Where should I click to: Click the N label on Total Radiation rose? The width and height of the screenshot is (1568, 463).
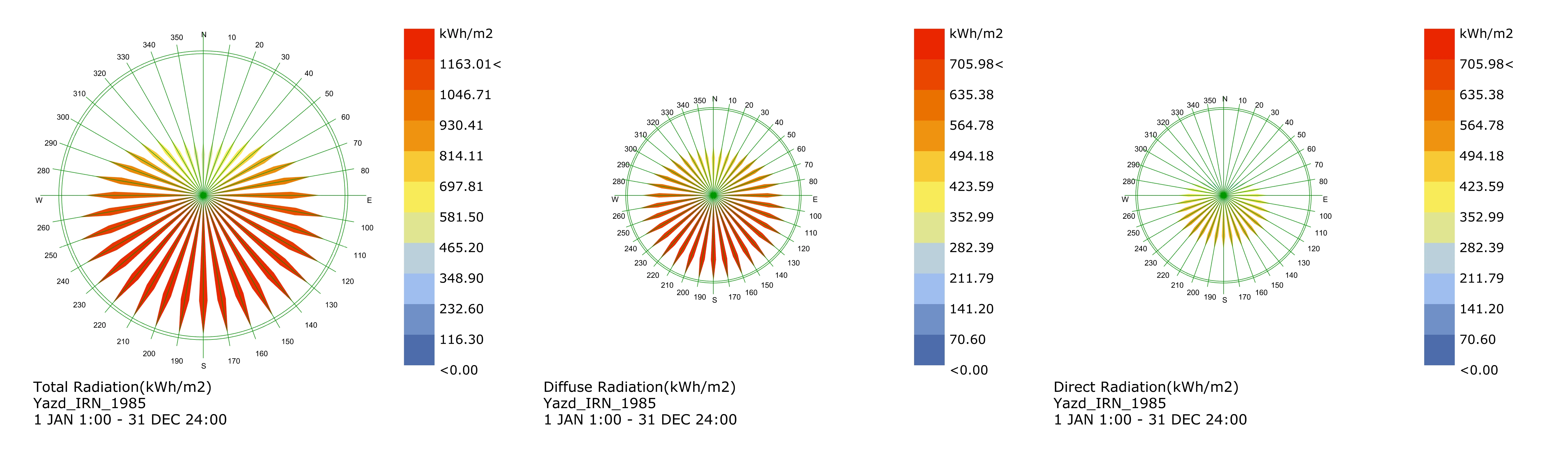coord(204,35)
